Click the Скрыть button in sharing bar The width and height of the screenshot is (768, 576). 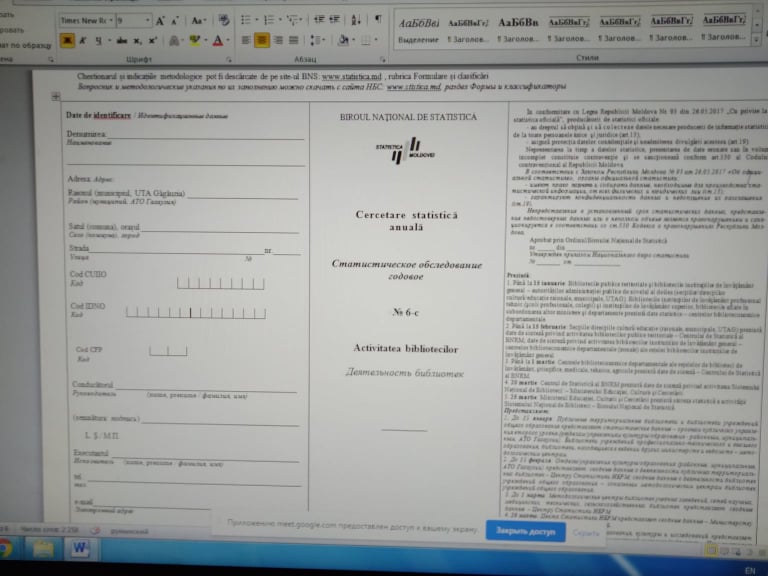(x=587, y=532)
